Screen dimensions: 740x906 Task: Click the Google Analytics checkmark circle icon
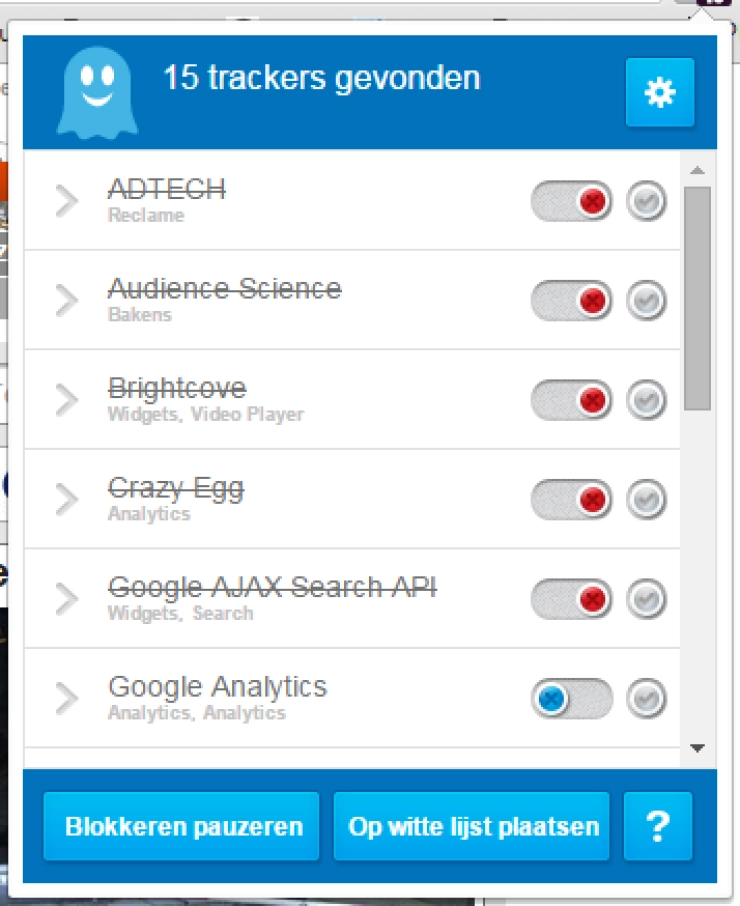tap(647, 699)
